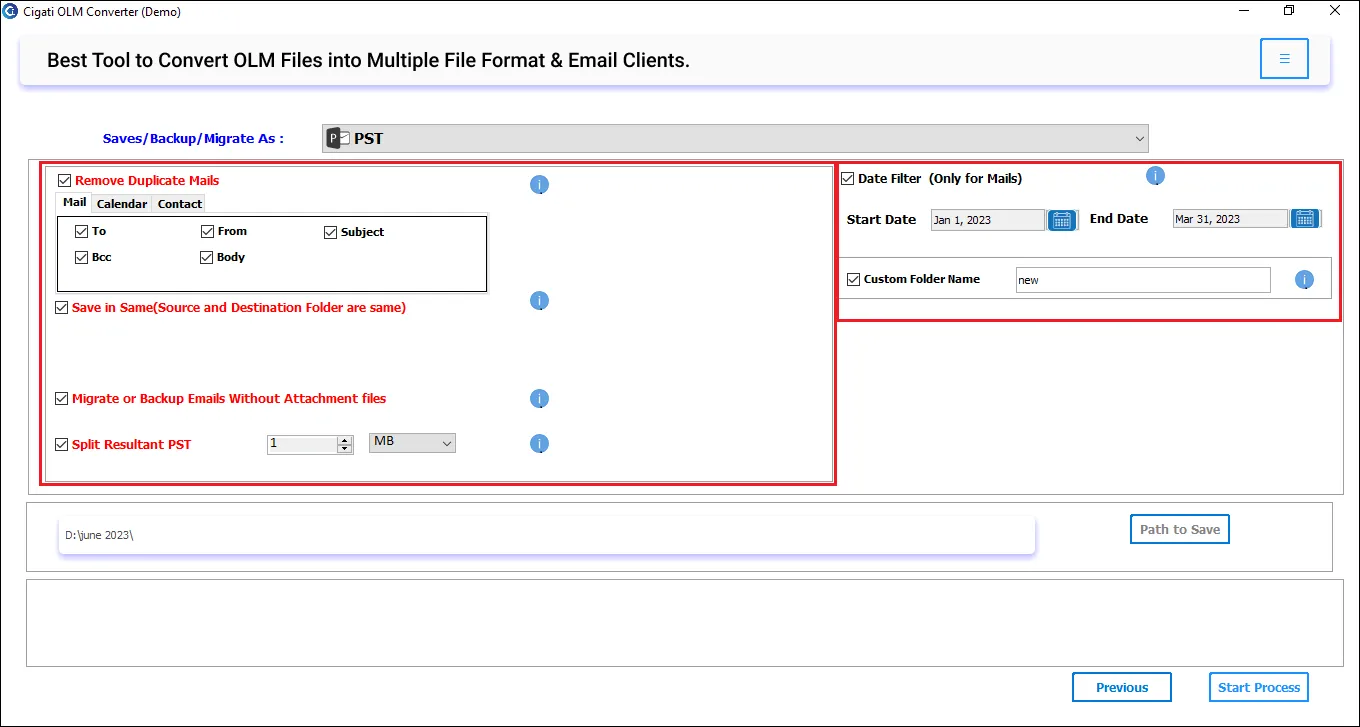The height and width of the screenshot is (727, 1360).
Task: Click info icon beside Save in Same
Action: coord(539,301)
